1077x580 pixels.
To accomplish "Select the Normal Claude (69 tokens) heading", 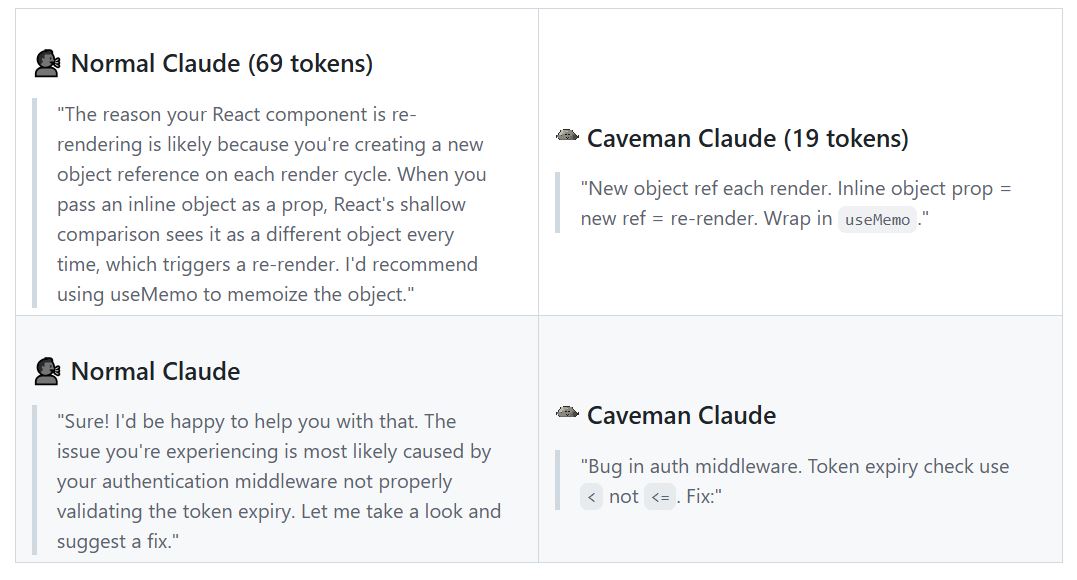I will (x=222, y=63).
